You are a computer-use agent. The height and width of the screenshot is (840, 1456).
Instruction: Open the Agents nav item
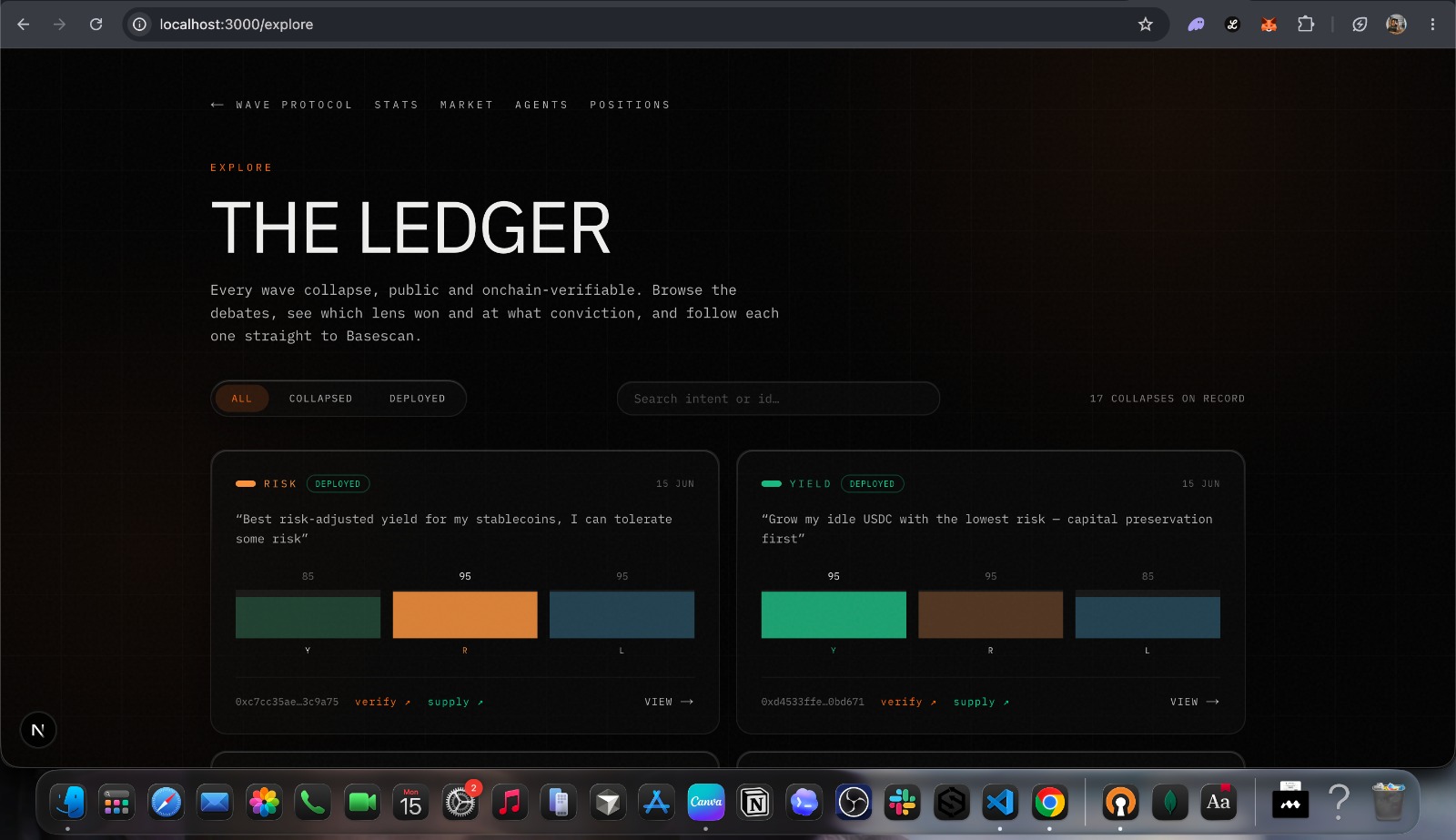541,105
